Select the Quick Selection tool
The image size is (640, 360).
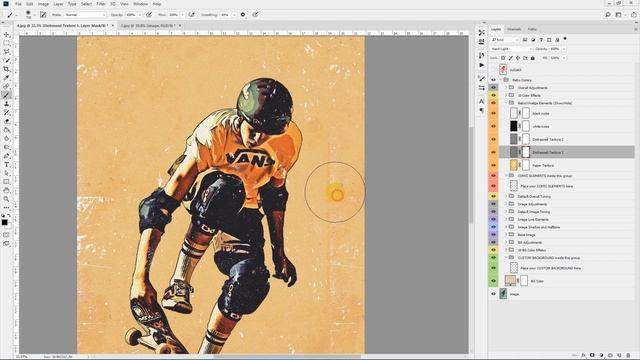(x=6, y=60)
